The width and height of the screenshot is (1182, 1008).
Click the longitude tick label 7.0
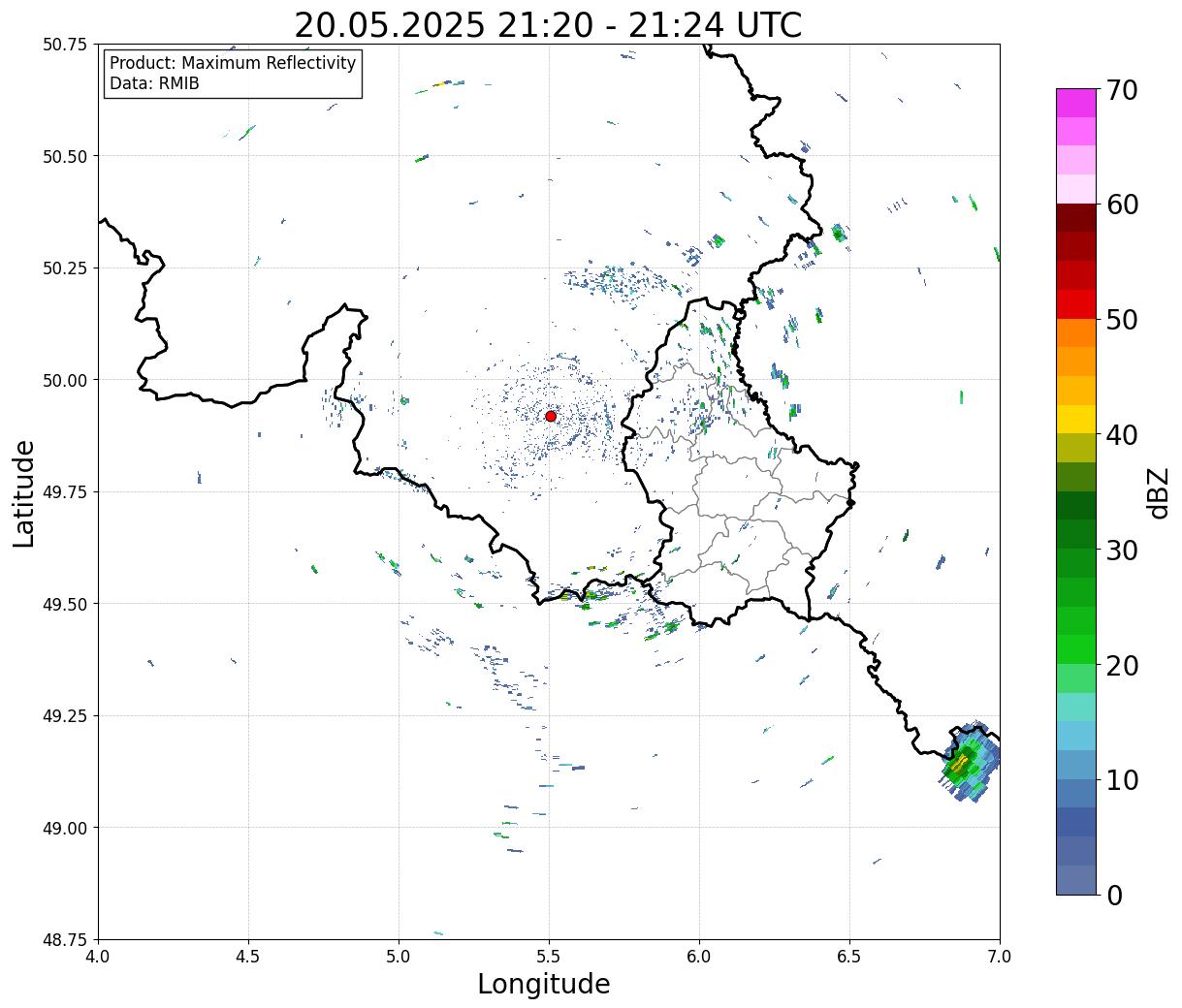tap(1000, 957)
